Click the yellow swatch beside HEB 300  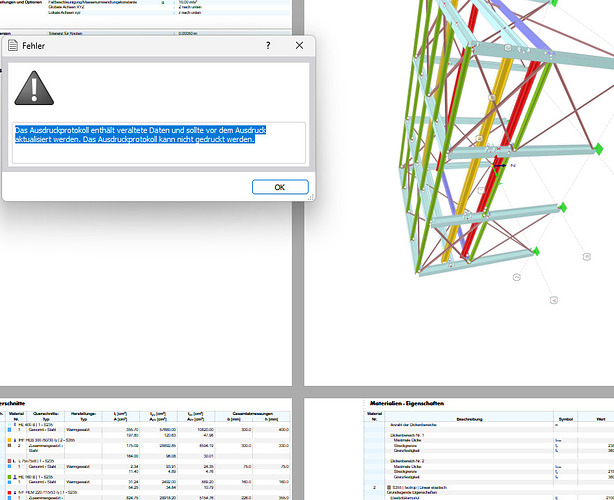tap(3, 439)
